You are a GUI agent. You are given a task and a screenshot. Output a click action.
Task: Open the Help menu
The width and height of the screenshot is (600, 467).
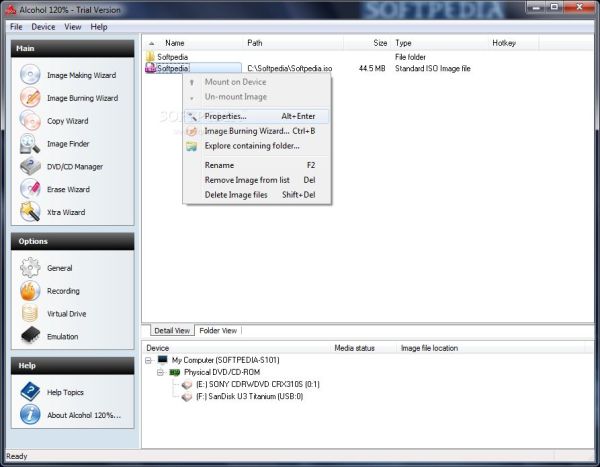tap(99, 27)
